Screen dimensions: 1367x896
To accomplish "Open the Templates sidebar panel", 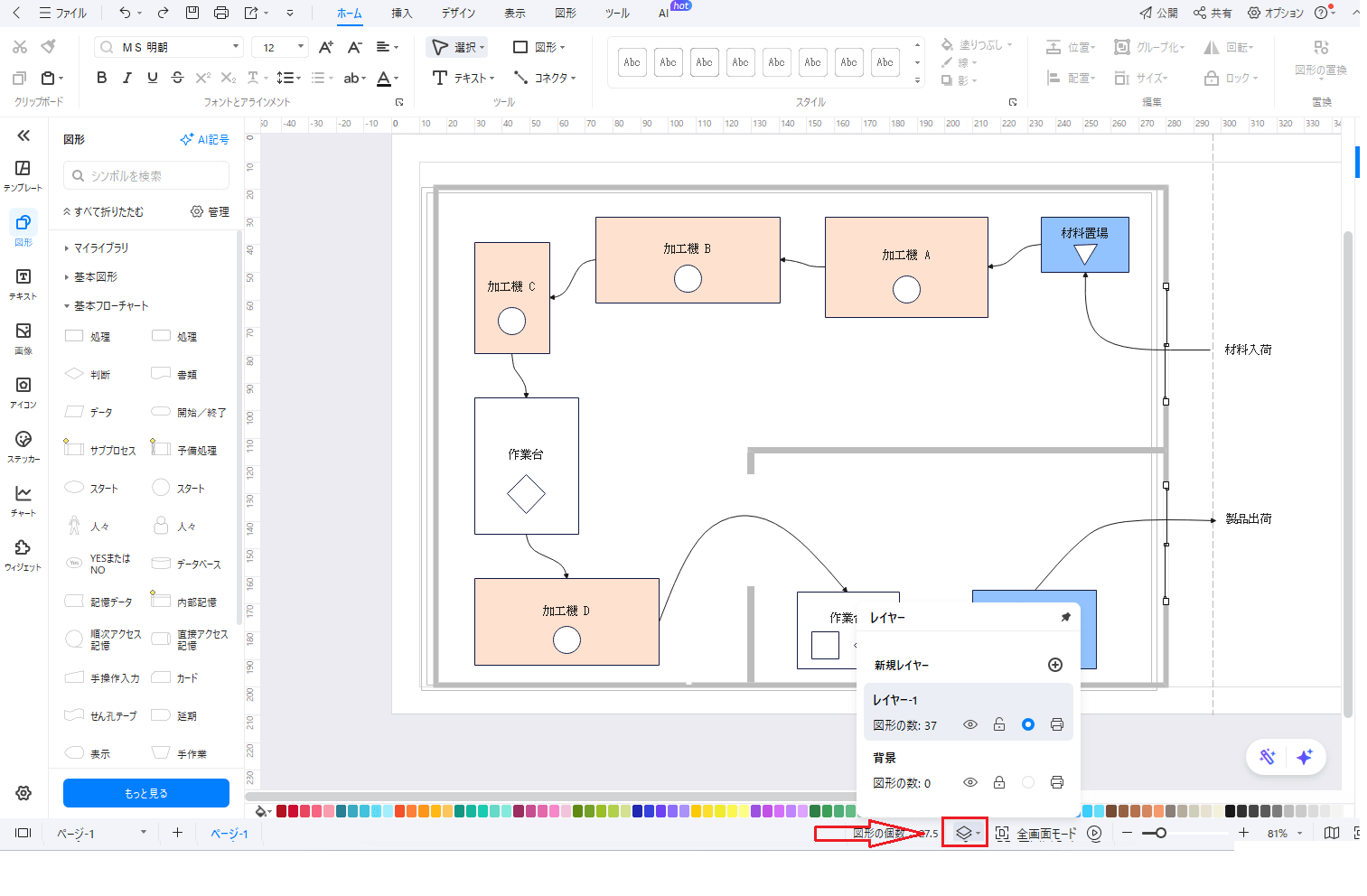I will [x=23, y=175].
